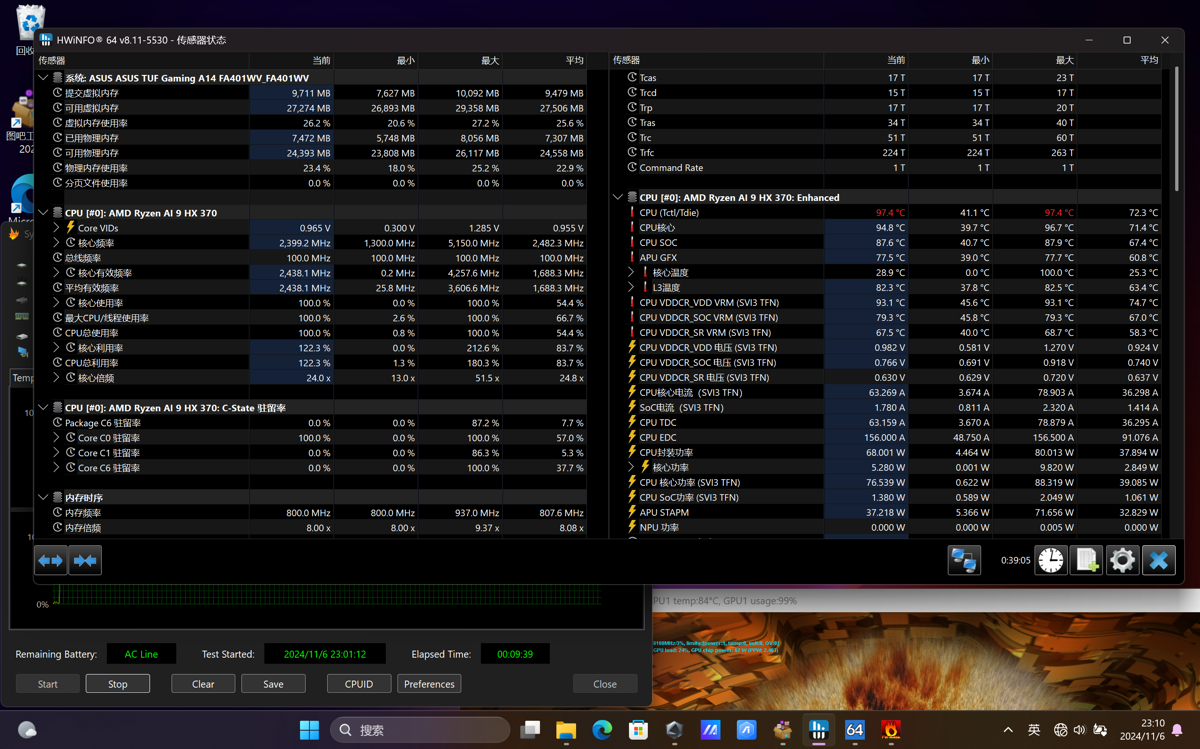Open Task View from the taskbar
Screen dimensions: 1200x749
pos(530,730)
